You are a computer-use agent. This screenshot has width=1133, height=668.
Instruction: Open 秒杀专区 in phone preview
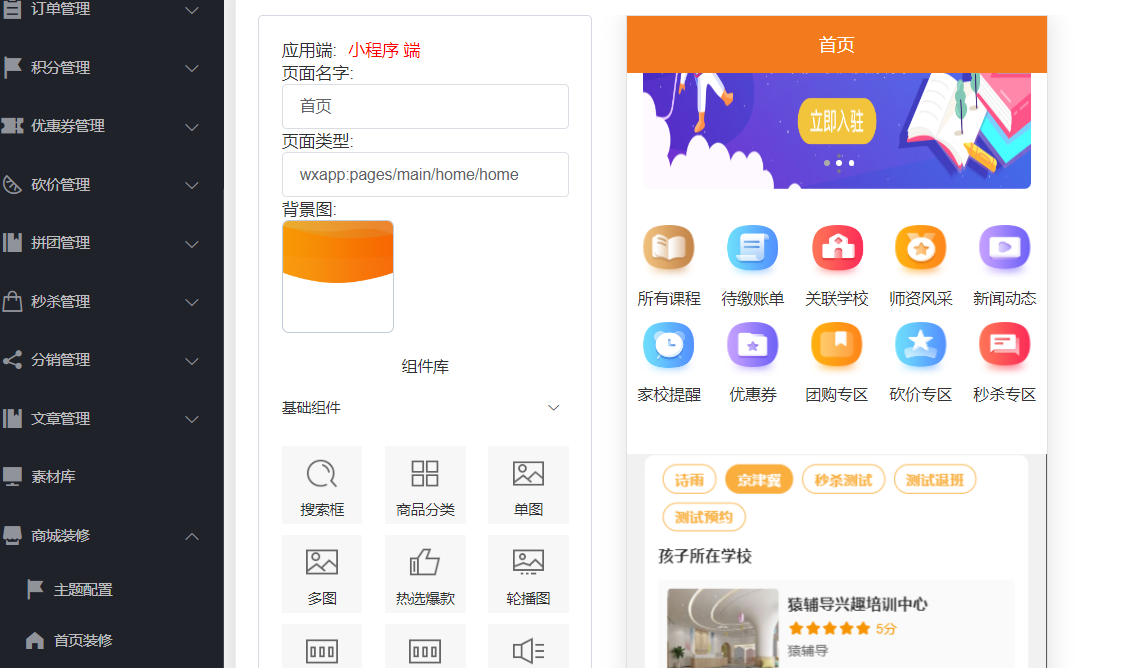(x=1004, y=362)
